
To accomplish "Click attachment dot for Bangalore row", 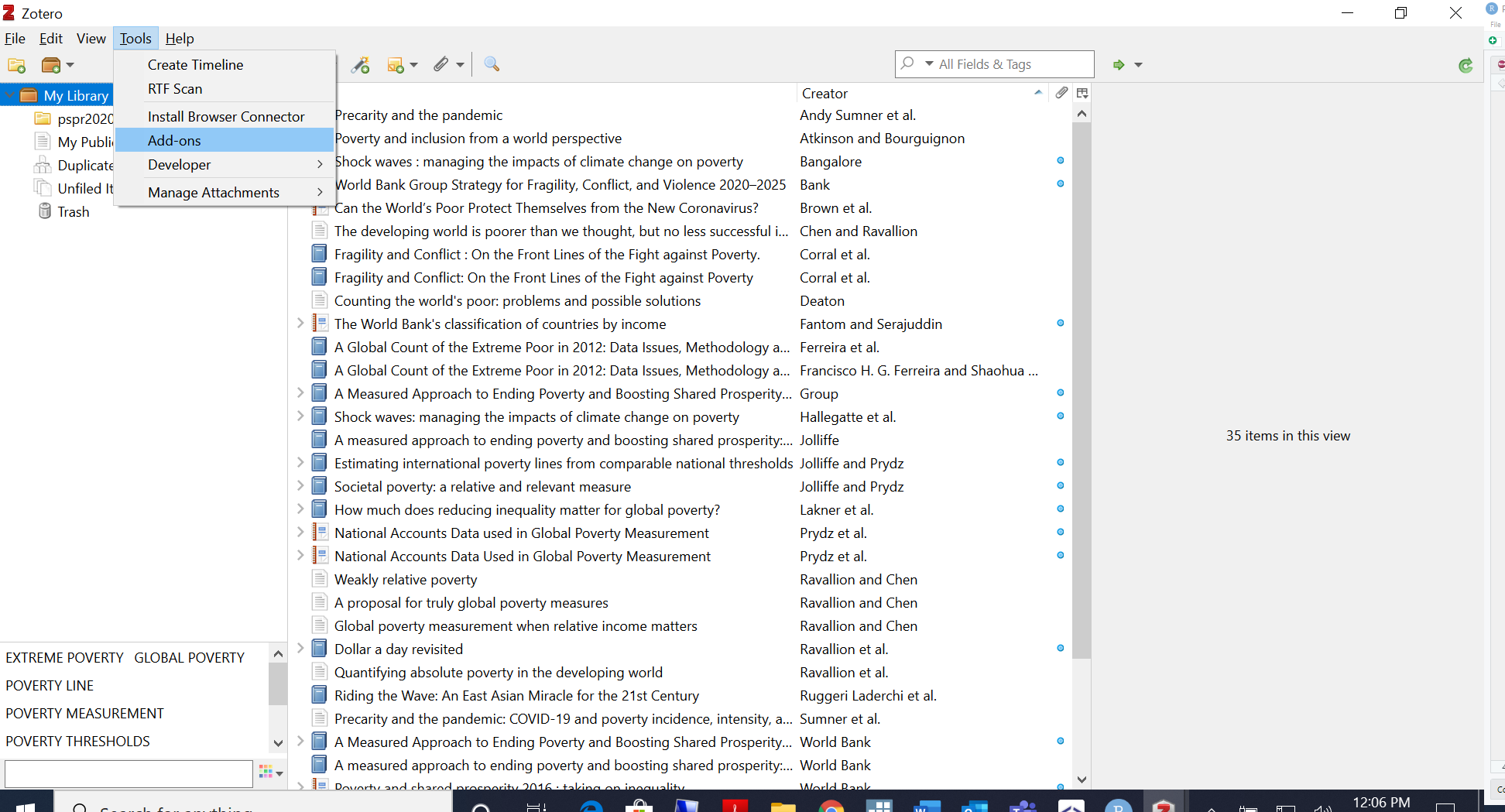I will coord(1061,160).
